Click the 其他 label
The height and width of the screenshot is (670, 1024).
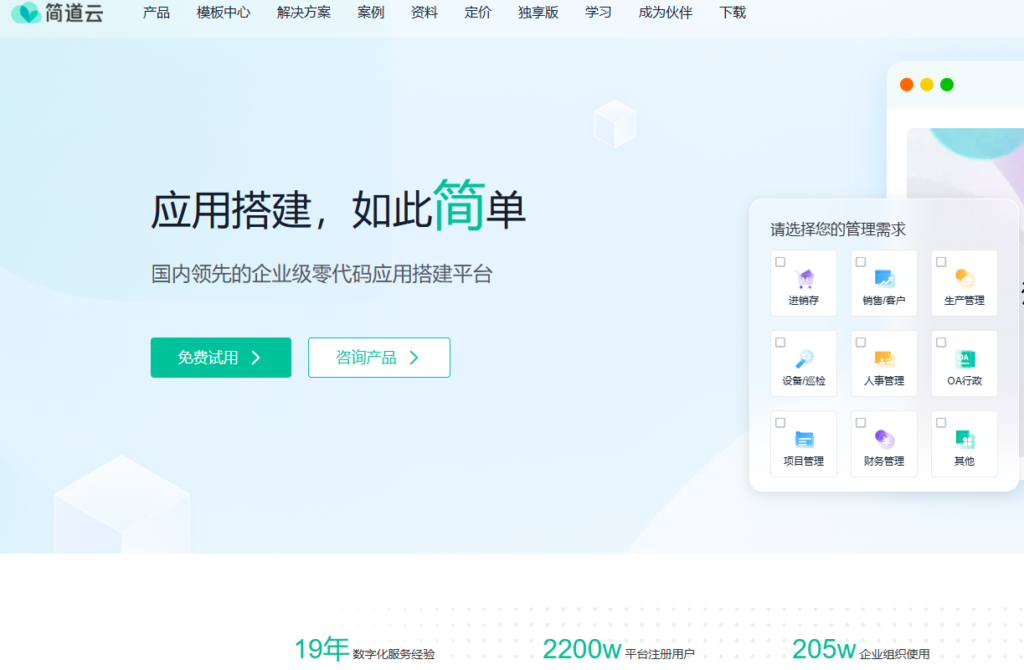(965, 461)
